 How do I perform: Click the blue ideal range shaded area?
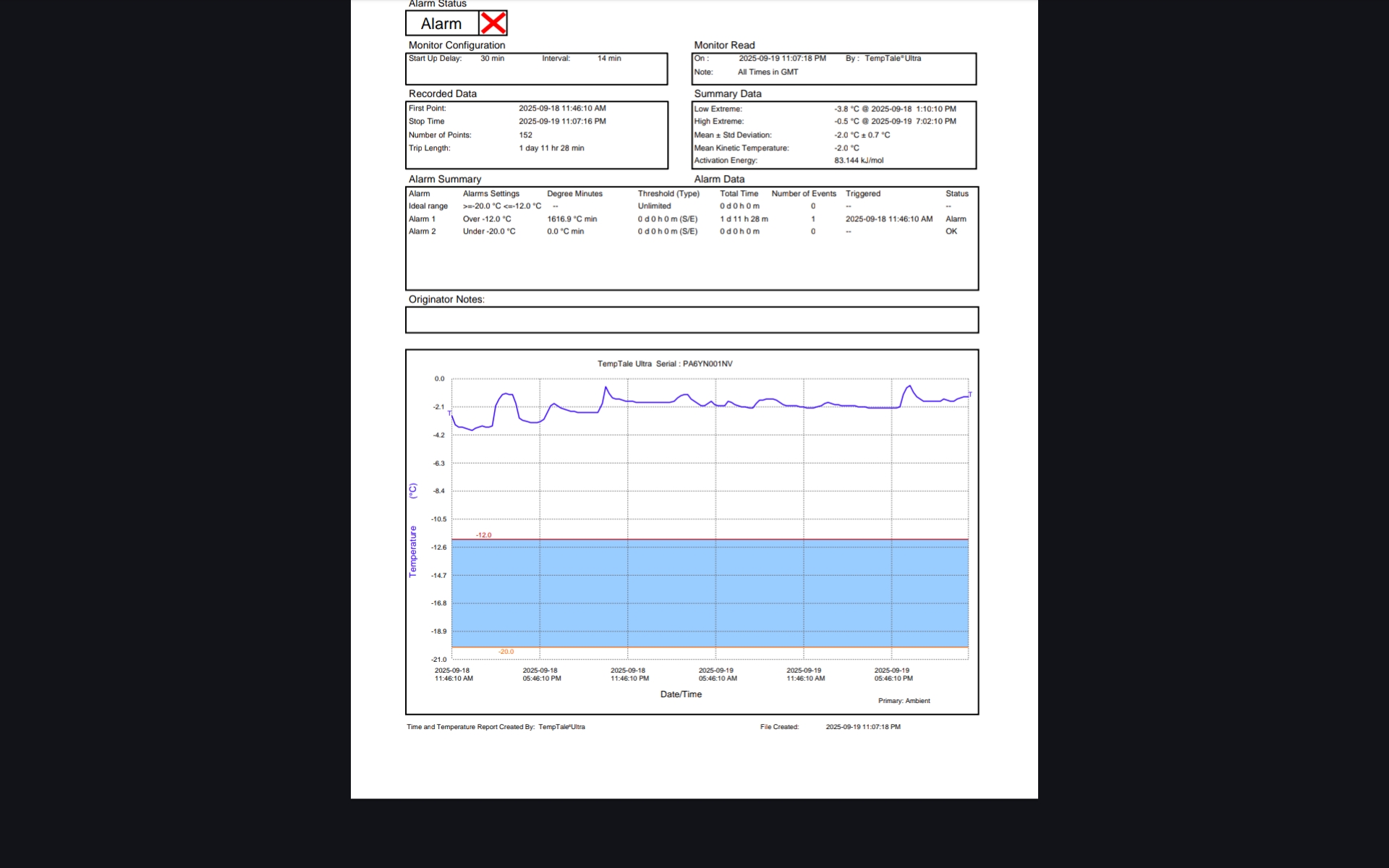[x=709, y=593]
